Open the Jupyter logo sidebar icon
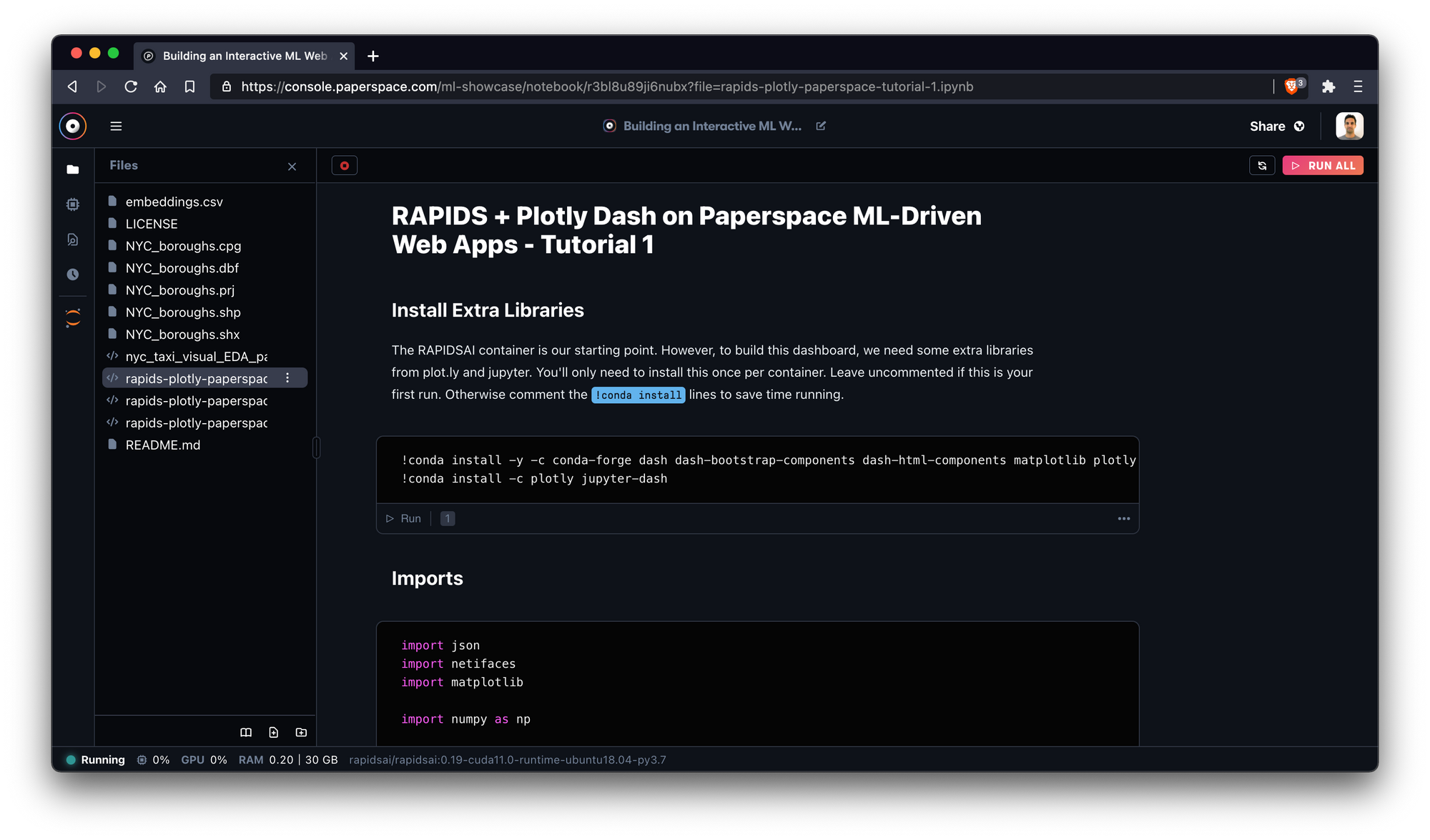 pos(72,318)
